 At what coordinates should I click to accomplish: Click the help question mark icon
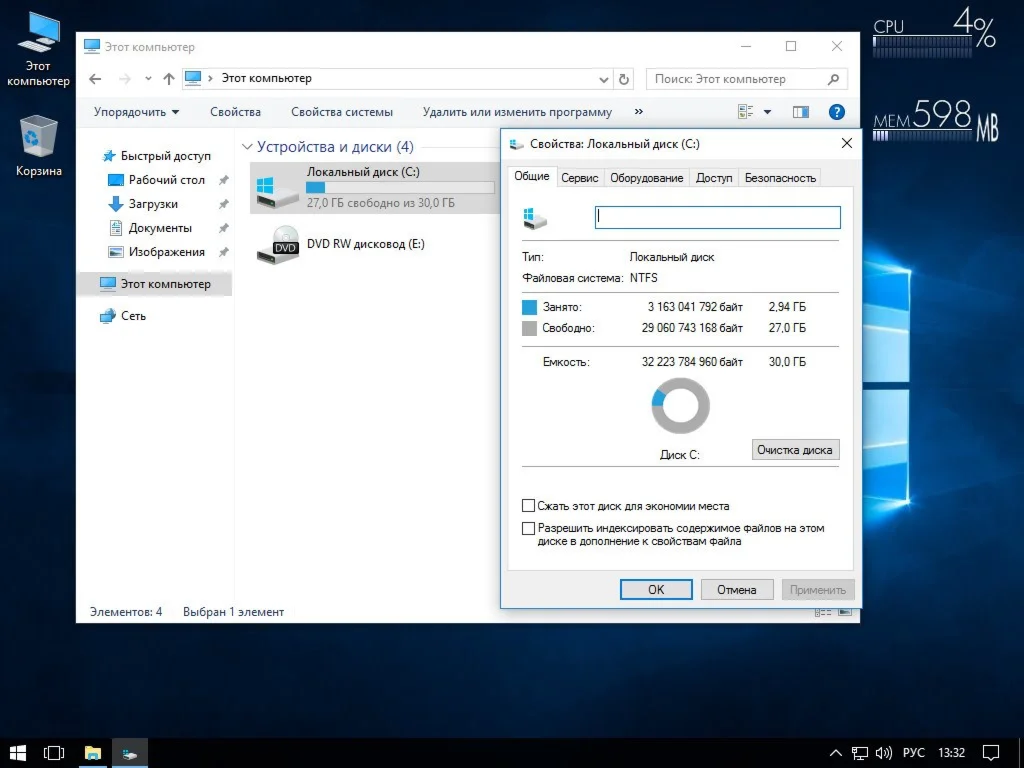click(837, 112)
